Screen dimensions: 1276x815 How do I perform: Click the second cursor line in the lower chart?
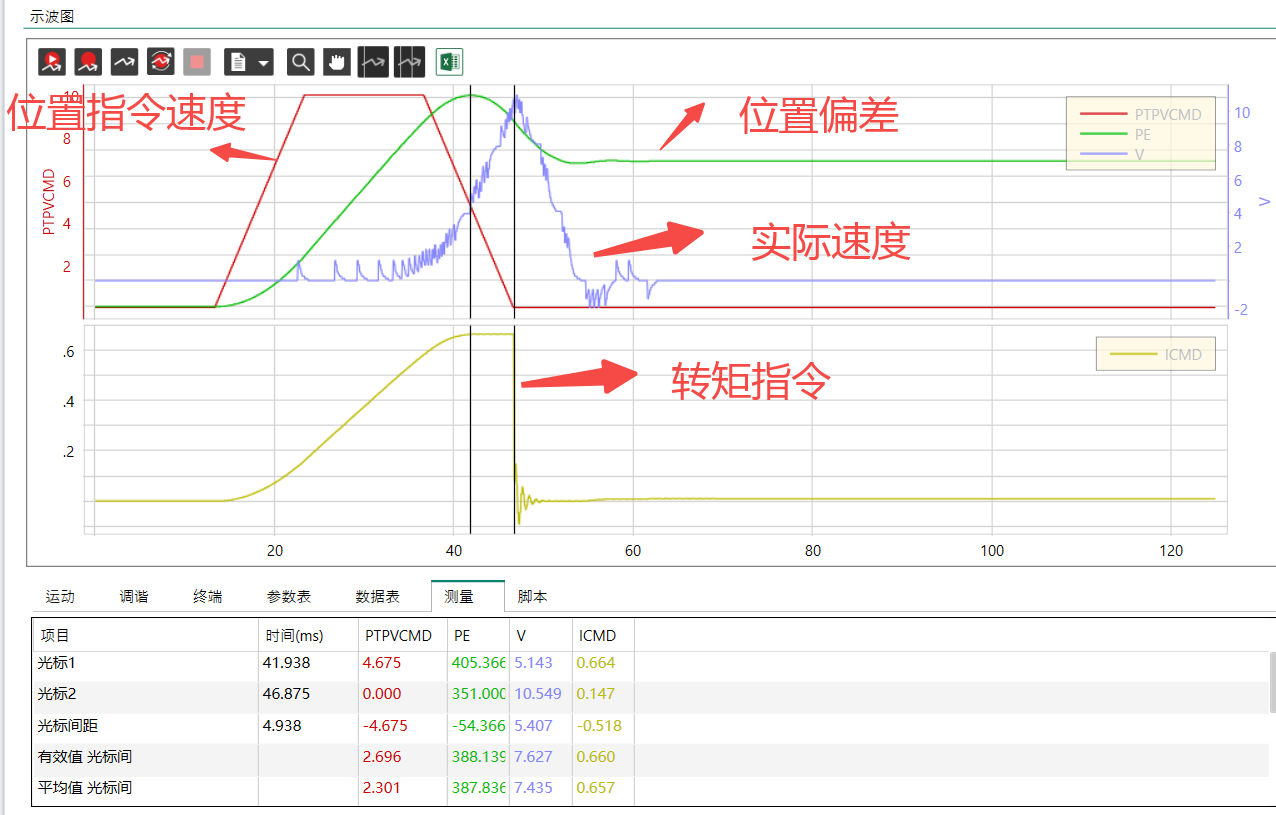coord(514,430)
